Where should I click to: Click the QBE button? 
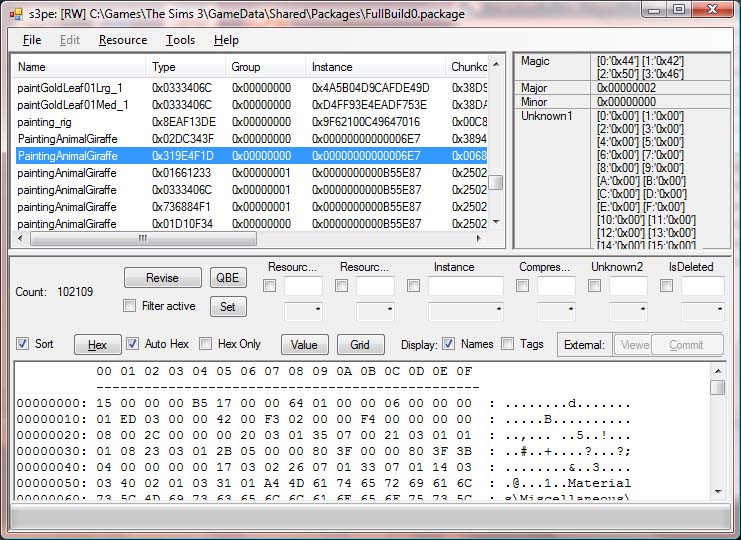228,278
